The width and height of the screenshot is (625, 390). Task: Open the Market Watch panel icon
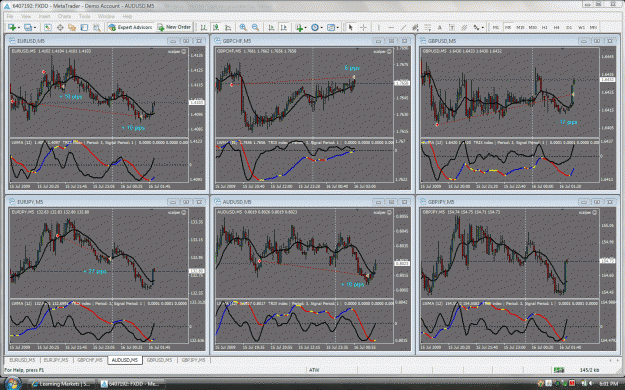tap(48, 27)
